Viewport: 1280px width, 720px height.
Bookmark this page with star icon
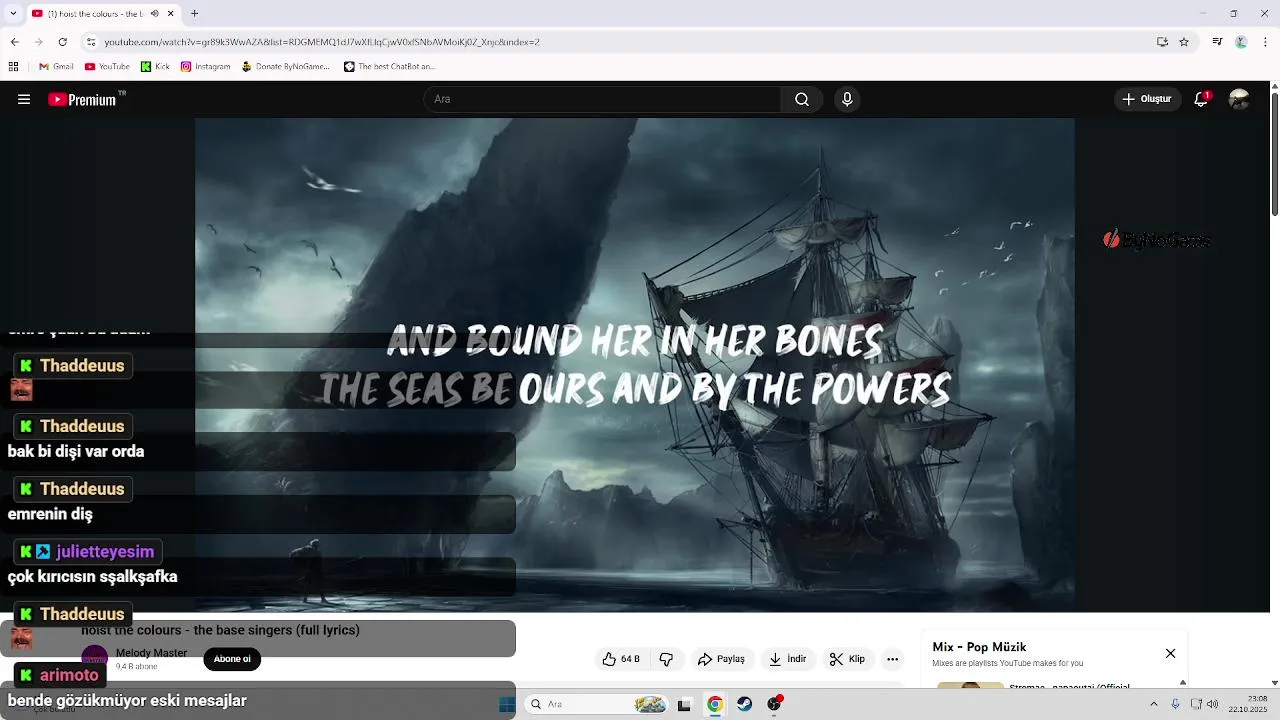[x=1184, y=42]
